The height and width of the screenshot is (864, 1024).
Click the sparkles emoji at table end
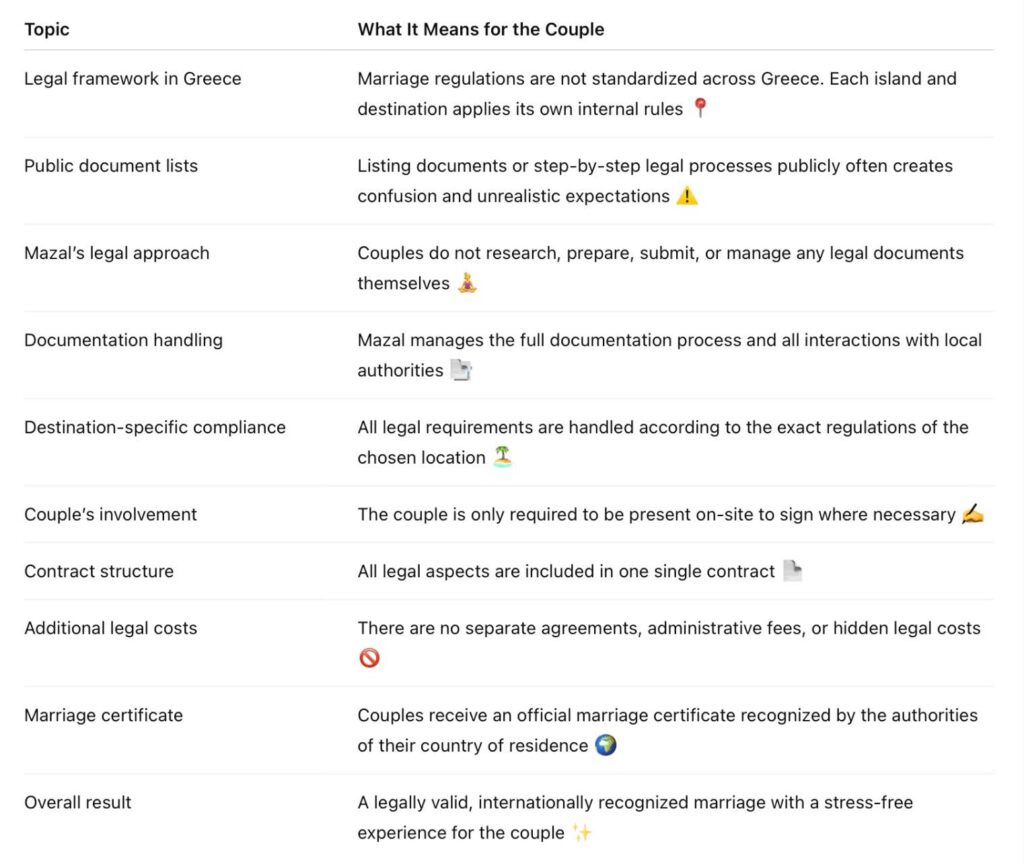[x=582, y=832]
